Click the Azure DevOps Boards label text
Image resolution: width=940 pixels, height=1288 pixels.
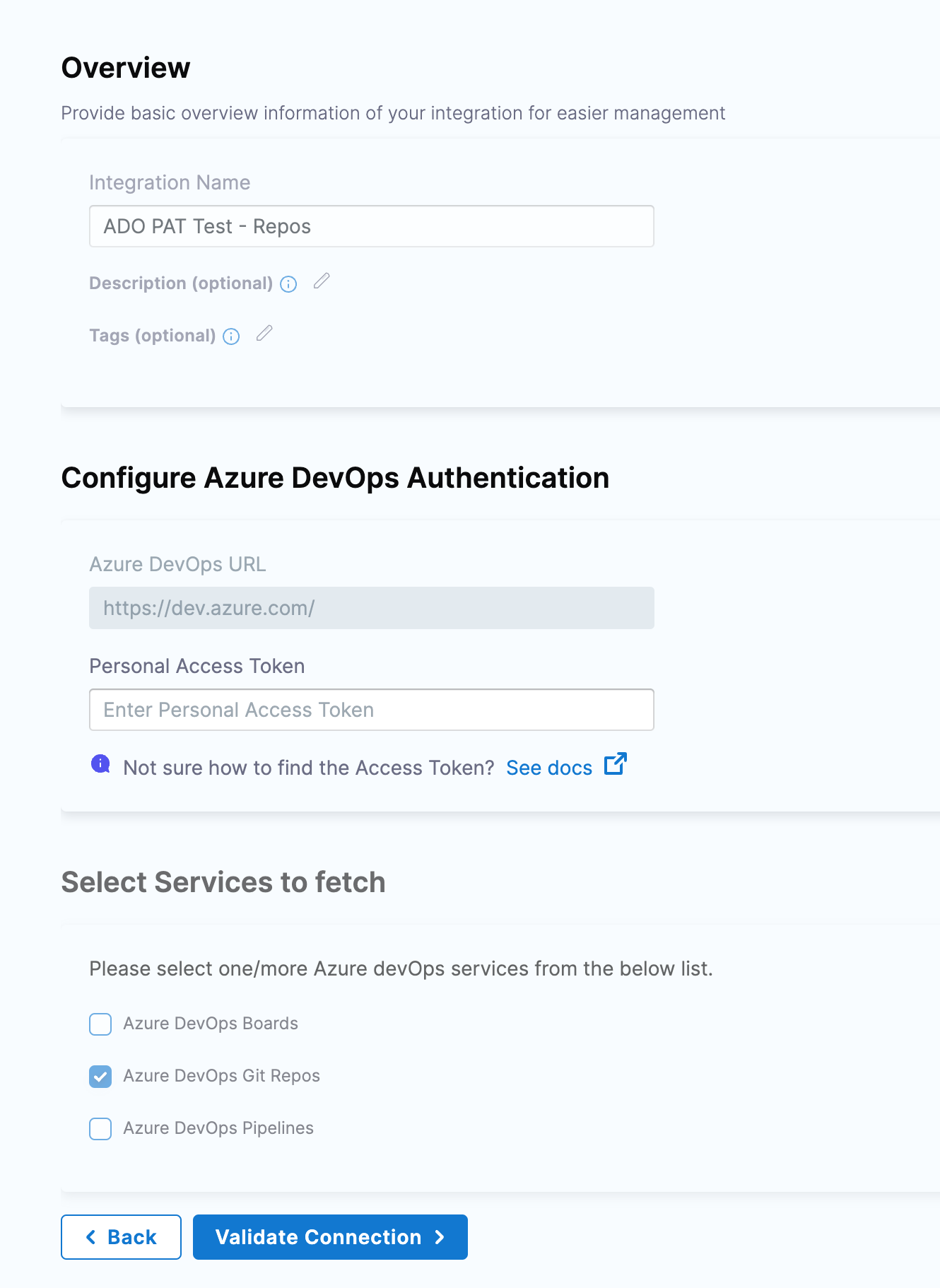(x=210, y=1024)
